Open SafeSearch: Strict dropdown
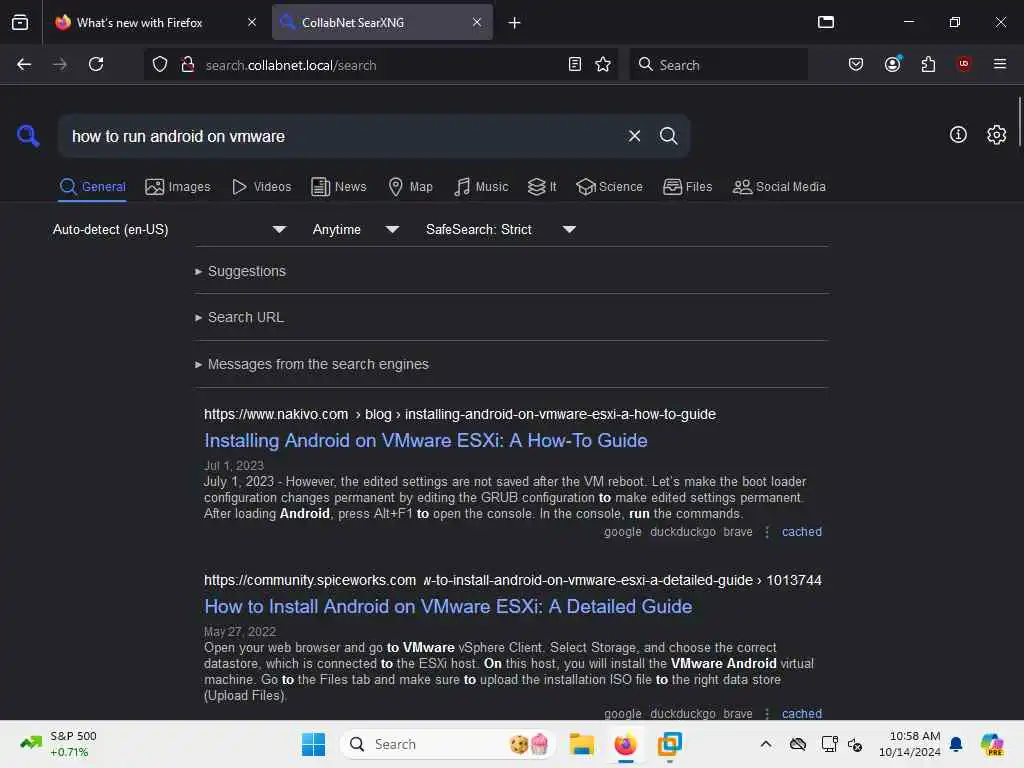1024x768 pixels. click(500, 229)
